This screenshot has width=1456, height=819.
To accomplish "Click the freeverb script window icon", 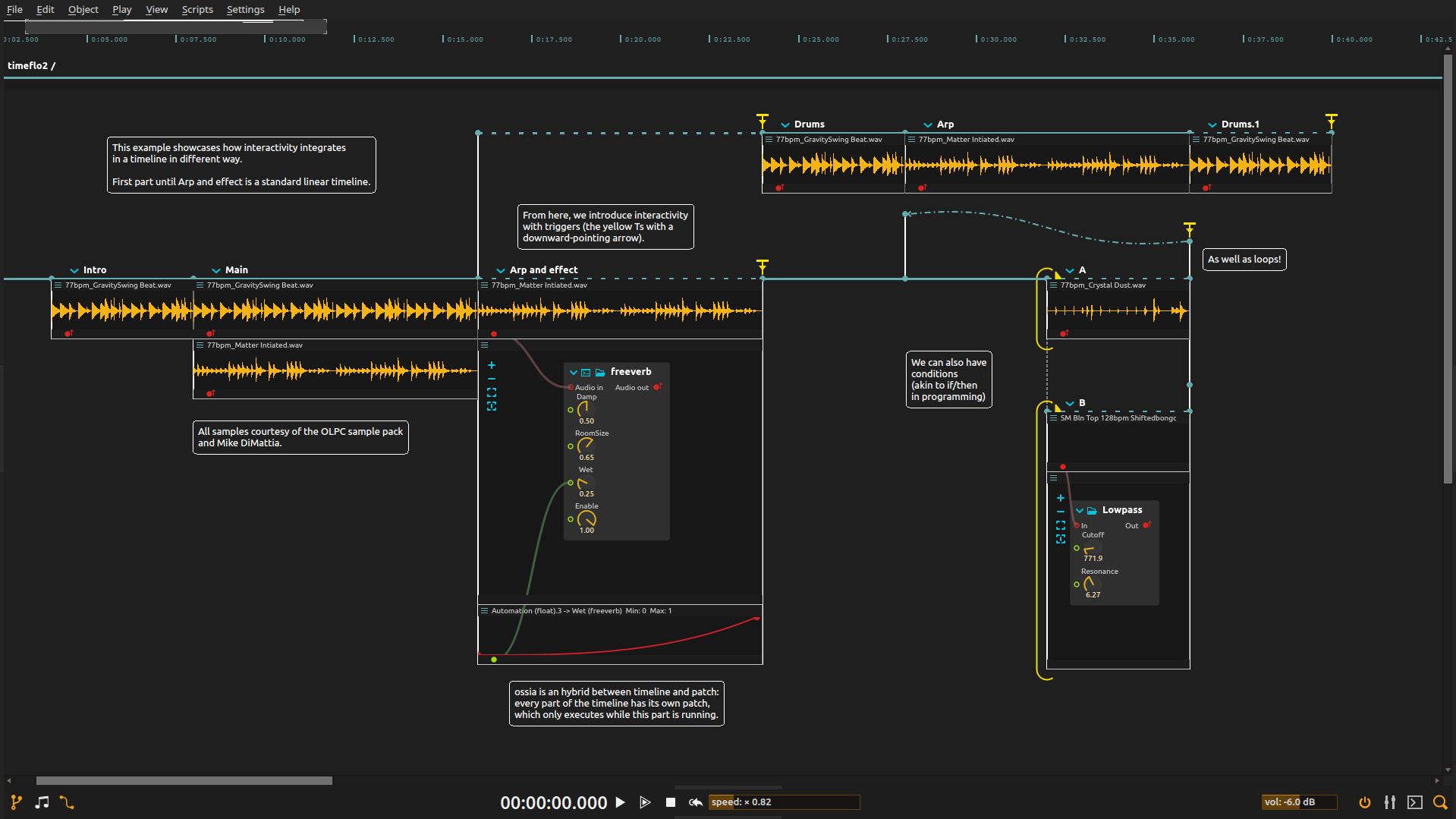I will click(x=586, y=372).
